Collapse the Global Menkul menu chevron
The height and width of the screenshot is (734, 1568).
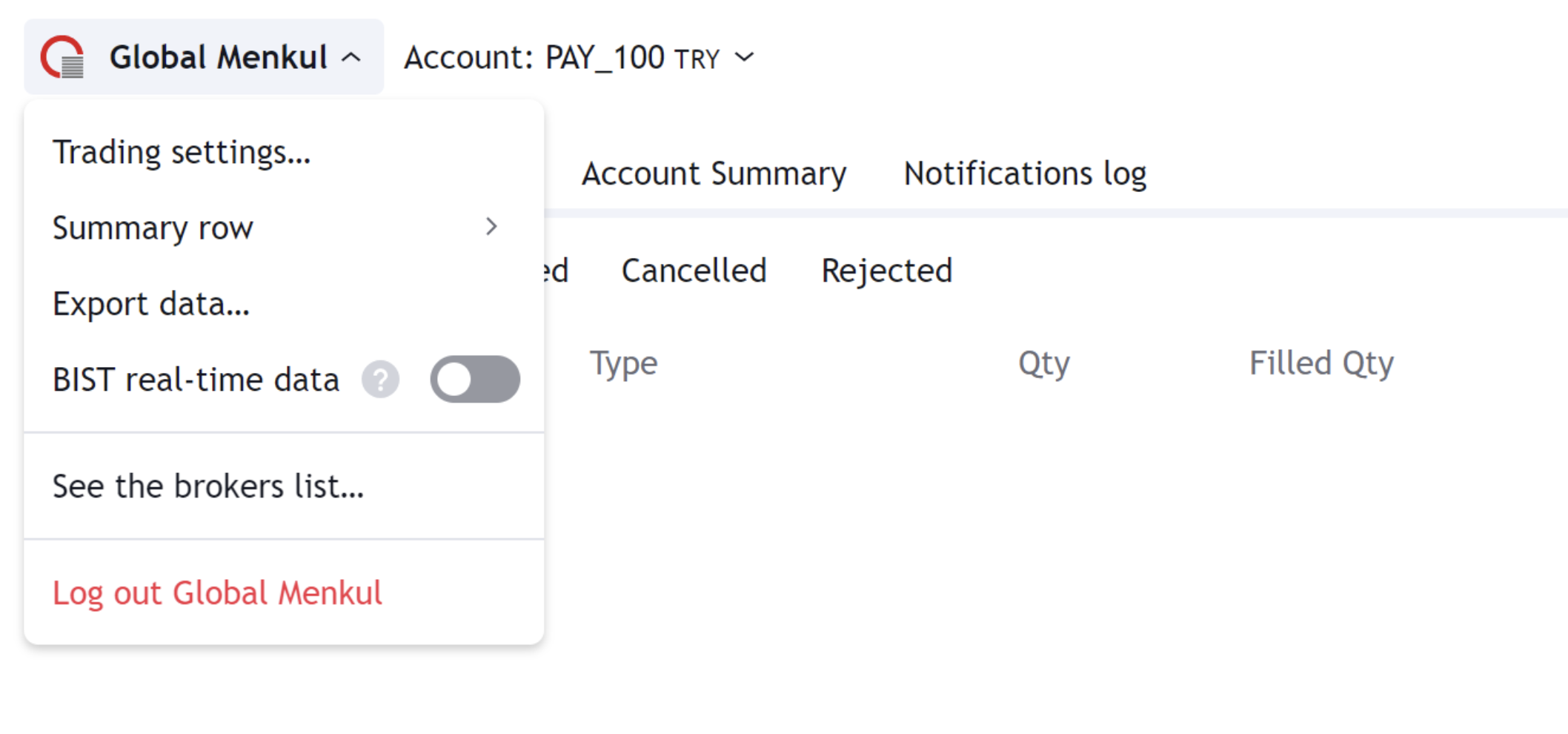(x=352, y=57)
